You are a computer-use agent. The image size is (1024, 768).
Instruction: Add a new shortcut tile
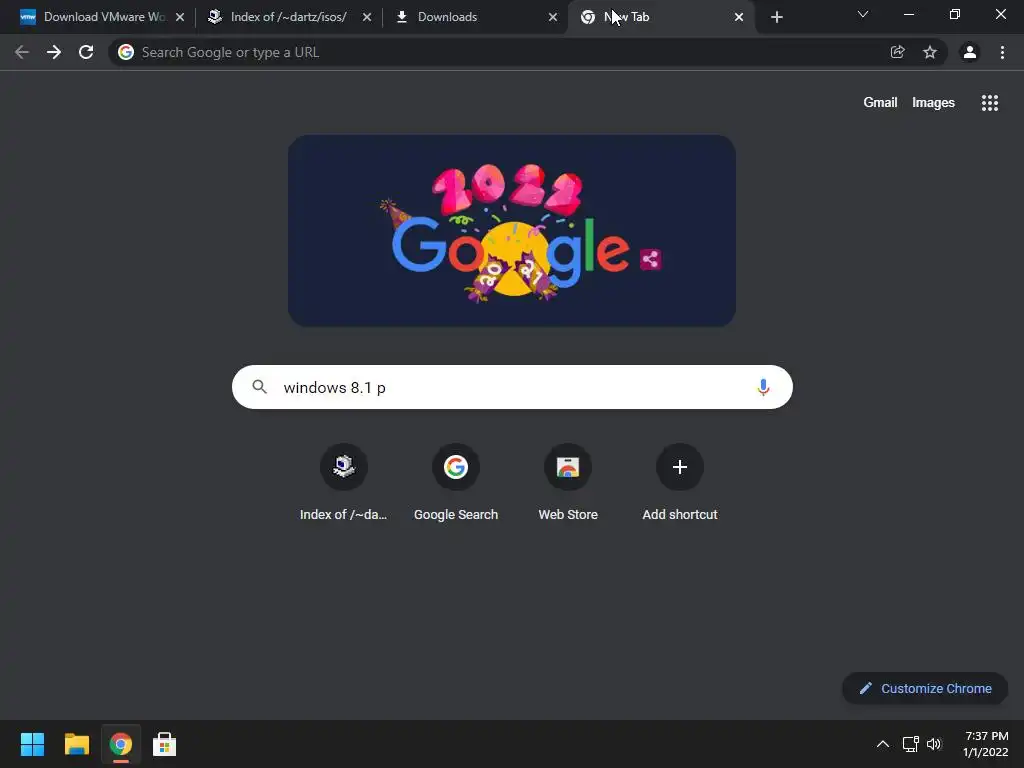tap(680, 482)
